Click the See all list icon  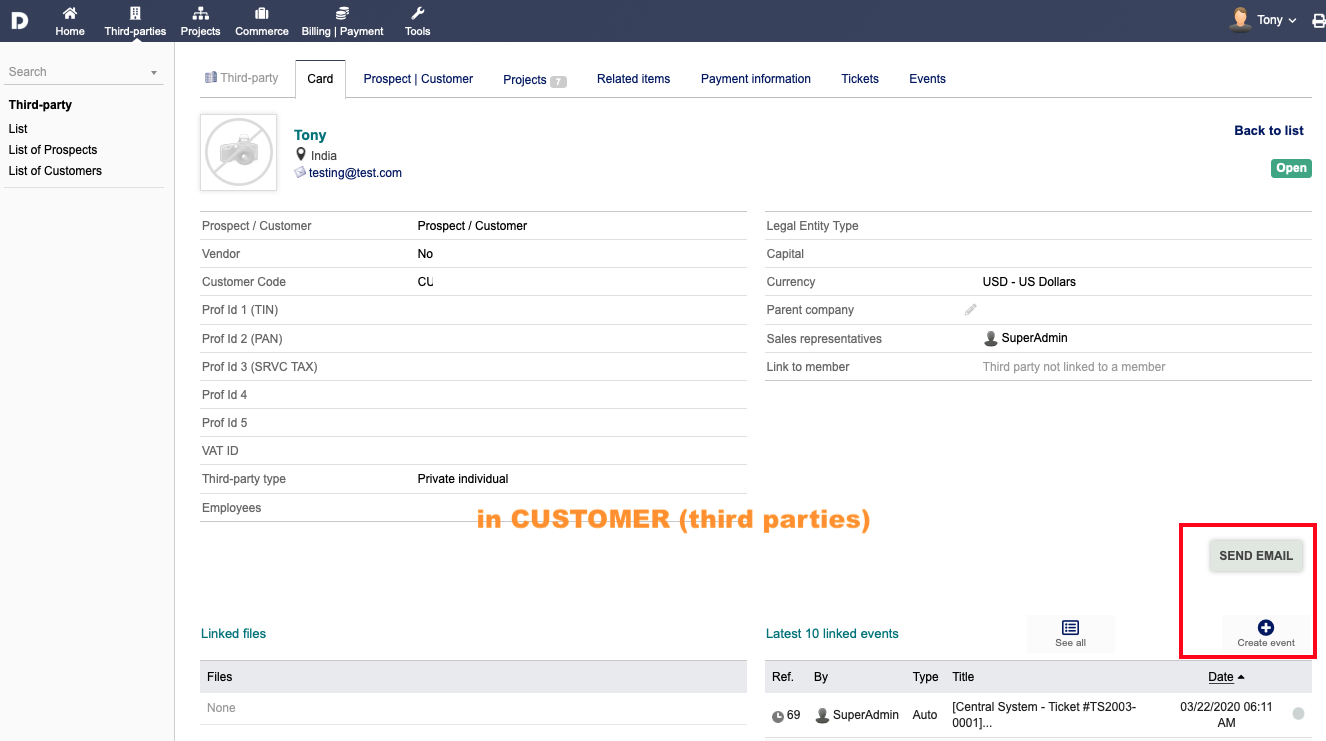pyautogui.click(x=1070, y=627)
